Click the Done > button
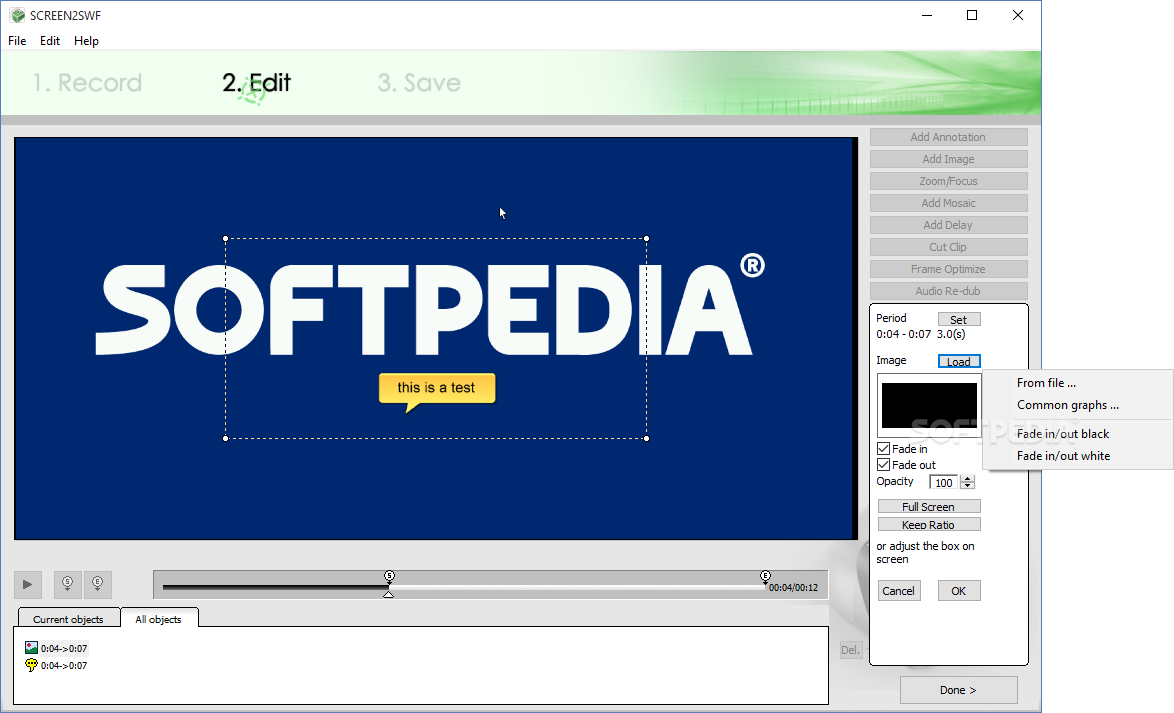The width and height of the screenshot is (1174, 713). pyautogui.click(x=958, y=690)
